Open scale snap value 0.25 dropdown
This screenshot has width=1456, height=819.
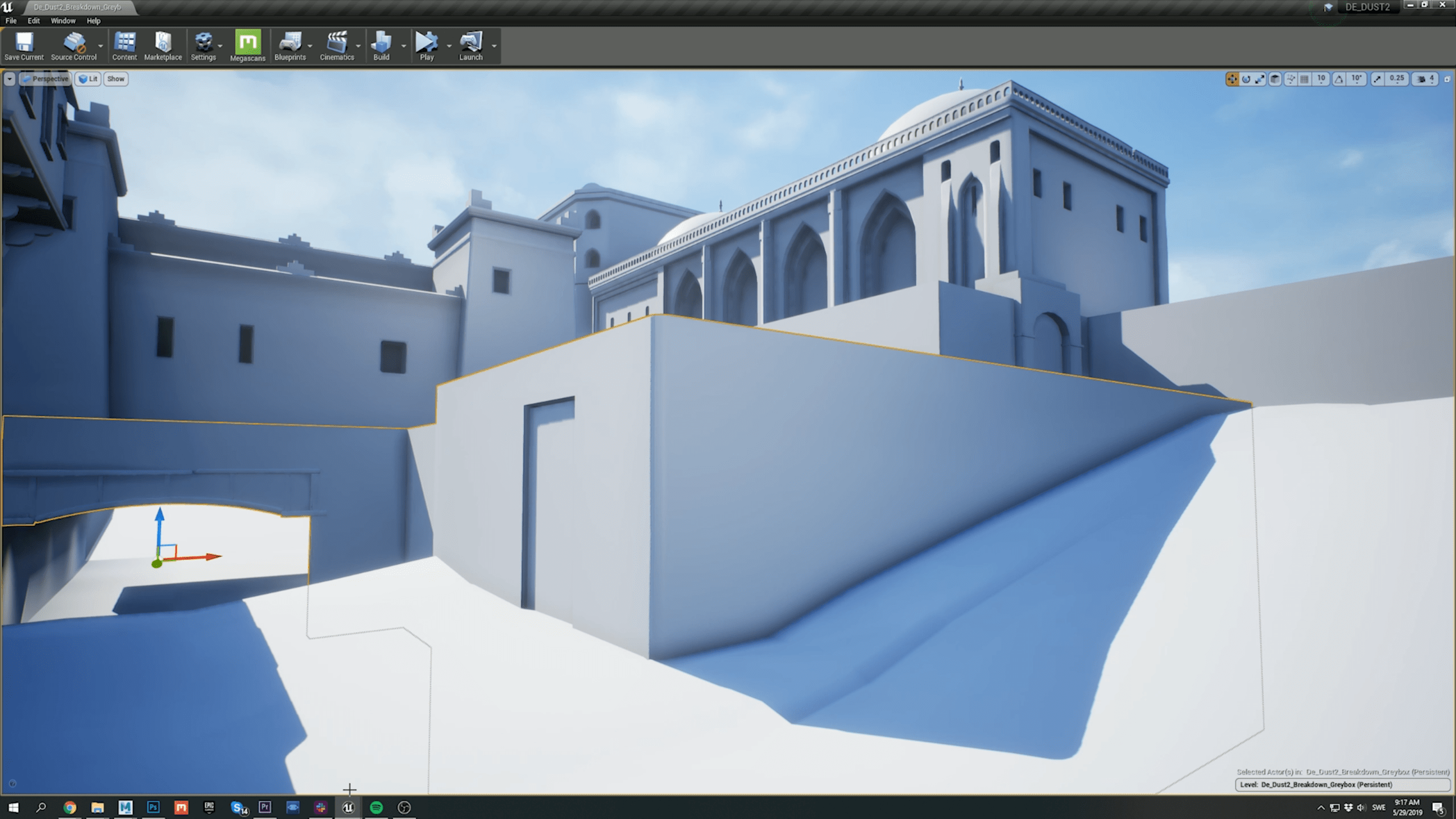1397,79
